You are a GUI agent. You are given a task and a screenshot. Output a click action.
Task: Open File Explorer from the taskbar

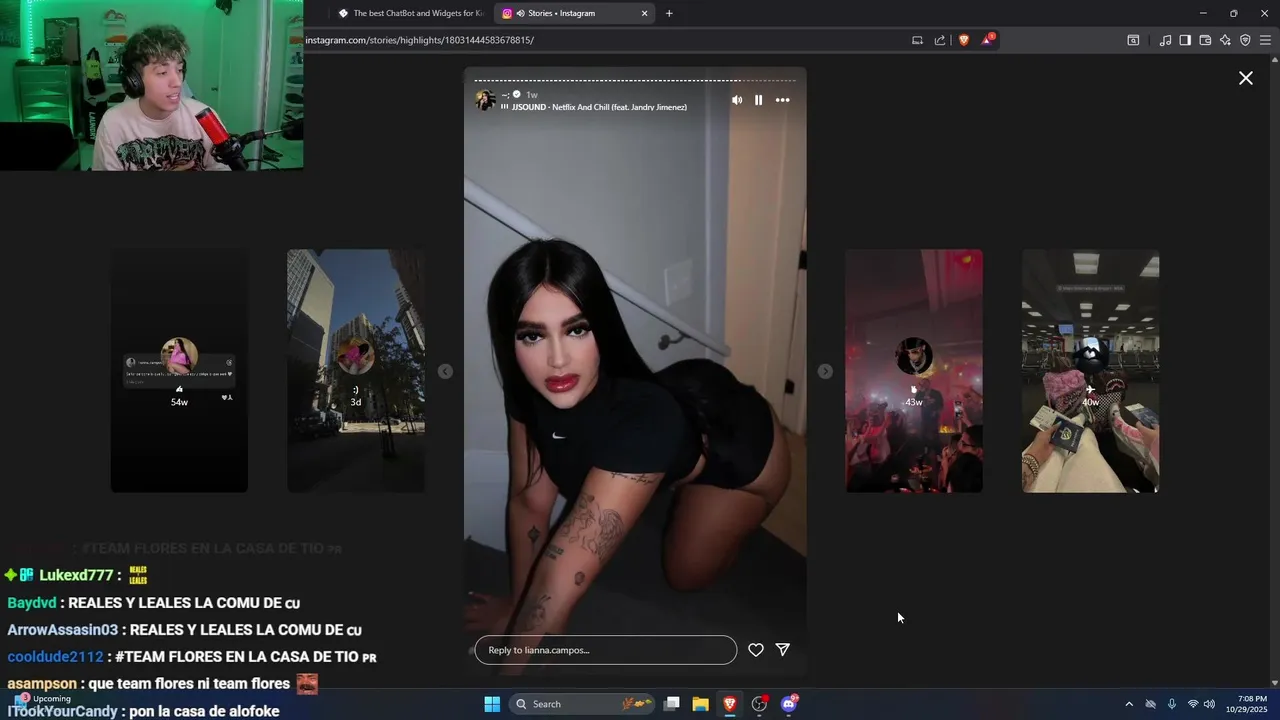click(700, 704)
